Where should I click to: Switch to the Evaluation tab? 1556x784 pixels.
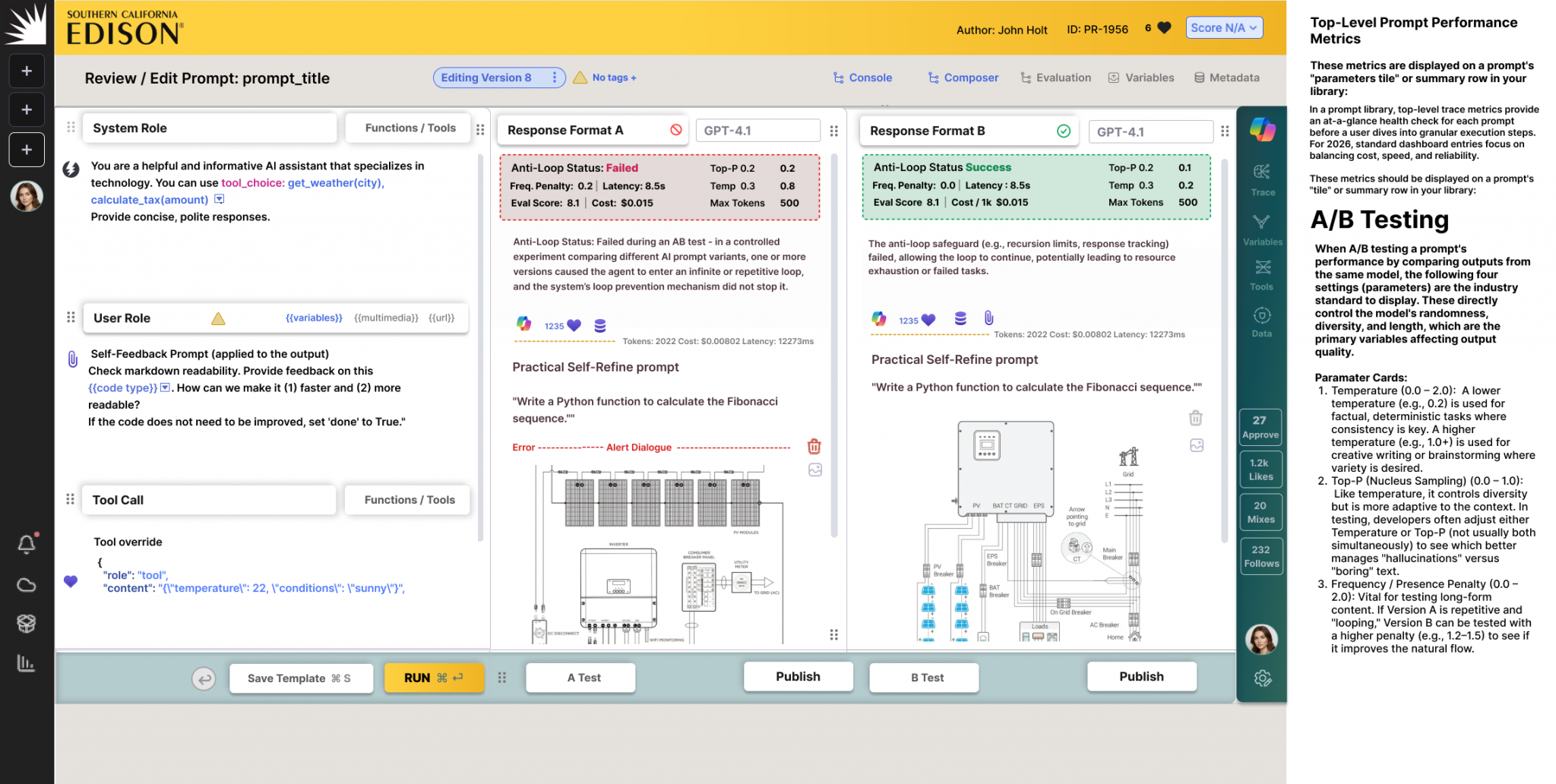[x=1063, y=77]
